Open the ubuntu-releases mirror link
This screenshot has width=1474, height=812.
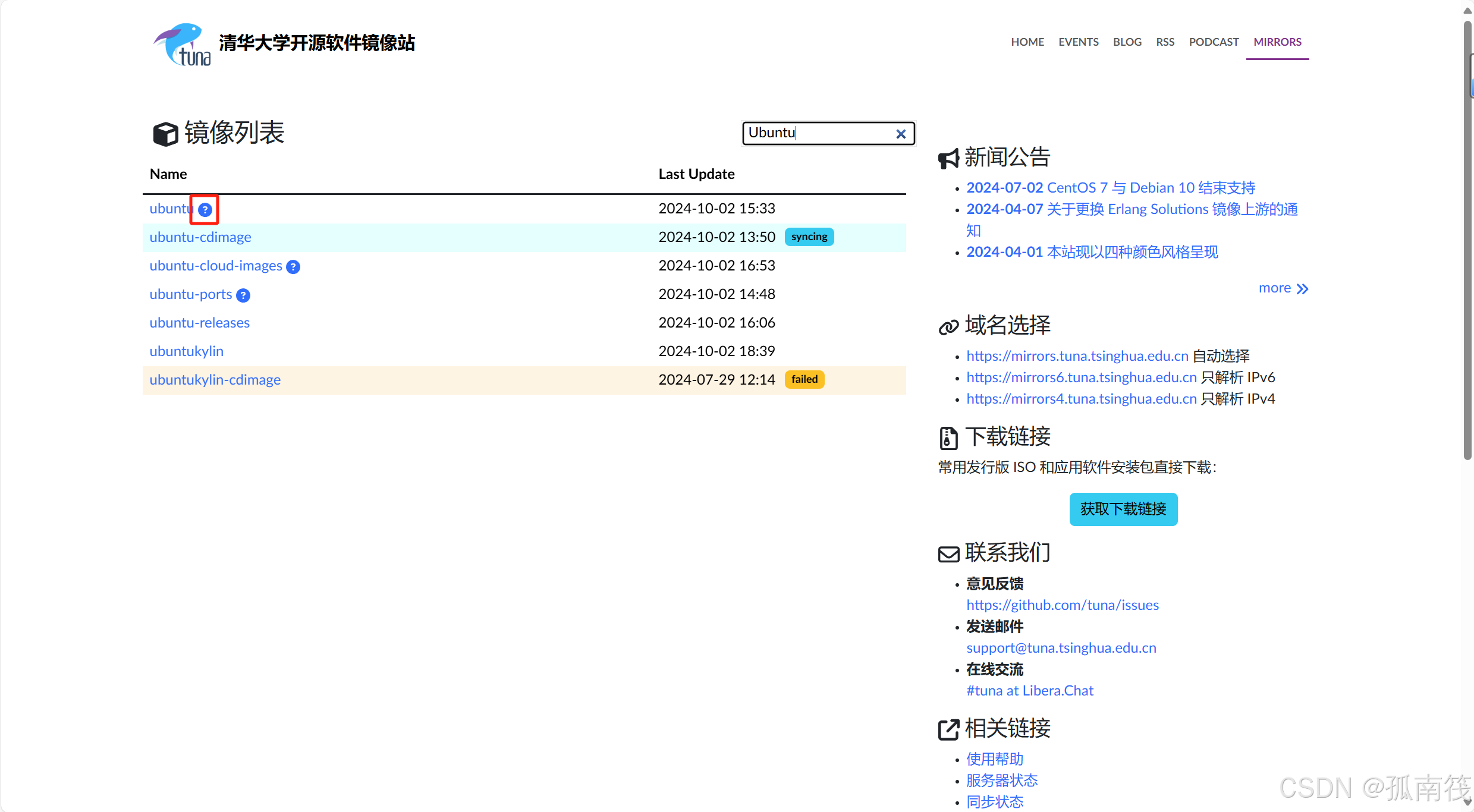(x=200, y=323)
